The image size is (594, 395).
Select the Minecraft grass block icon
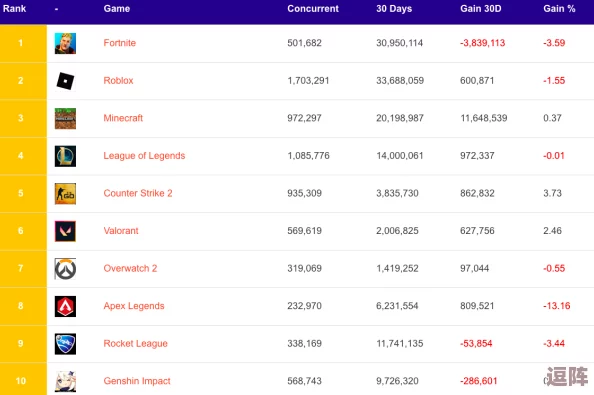[65, 118]
